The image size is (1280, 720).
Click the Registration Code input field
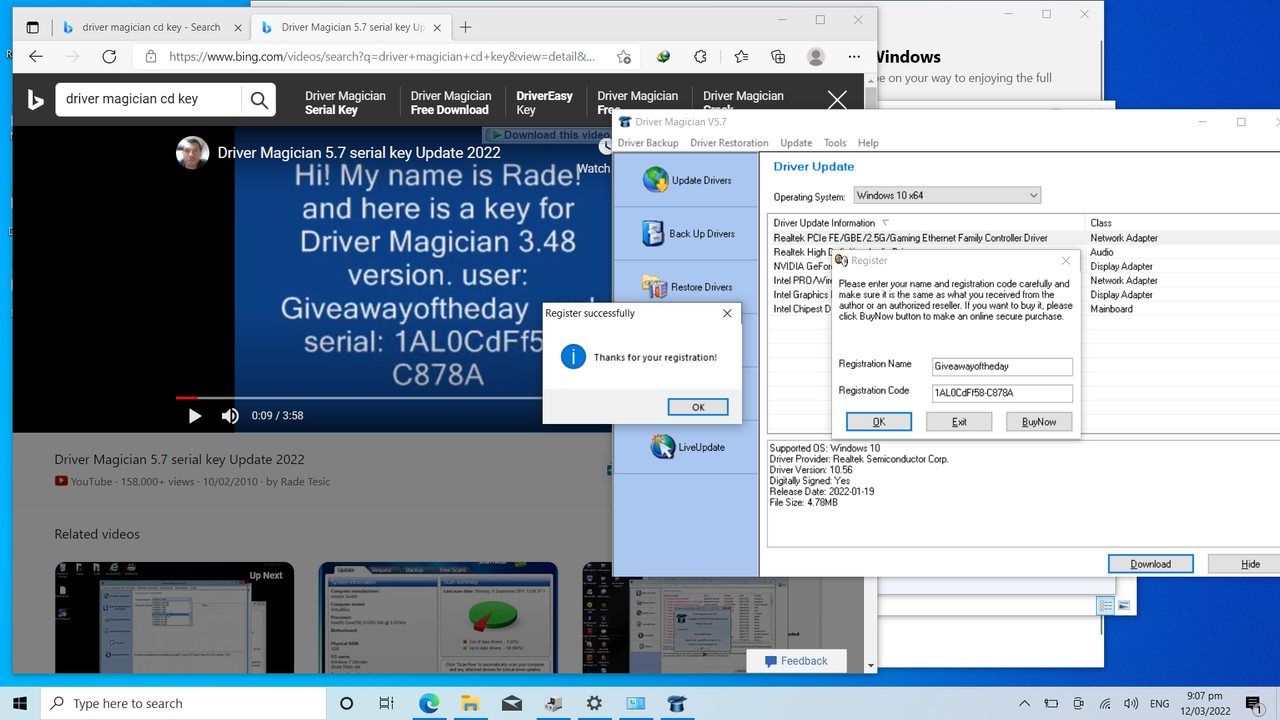[x=1002, y=393]
